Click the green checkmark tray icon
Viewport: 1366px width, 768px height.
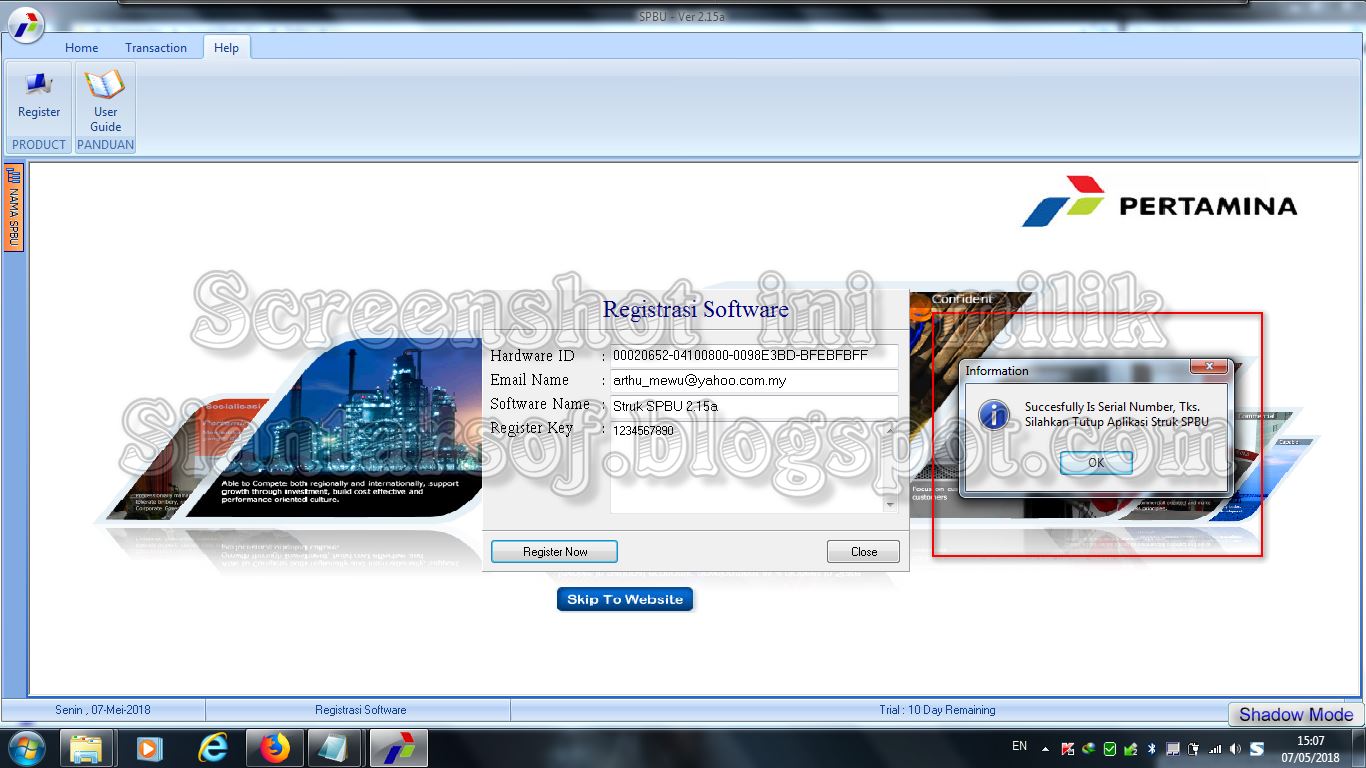click(x=1109, y=748)
